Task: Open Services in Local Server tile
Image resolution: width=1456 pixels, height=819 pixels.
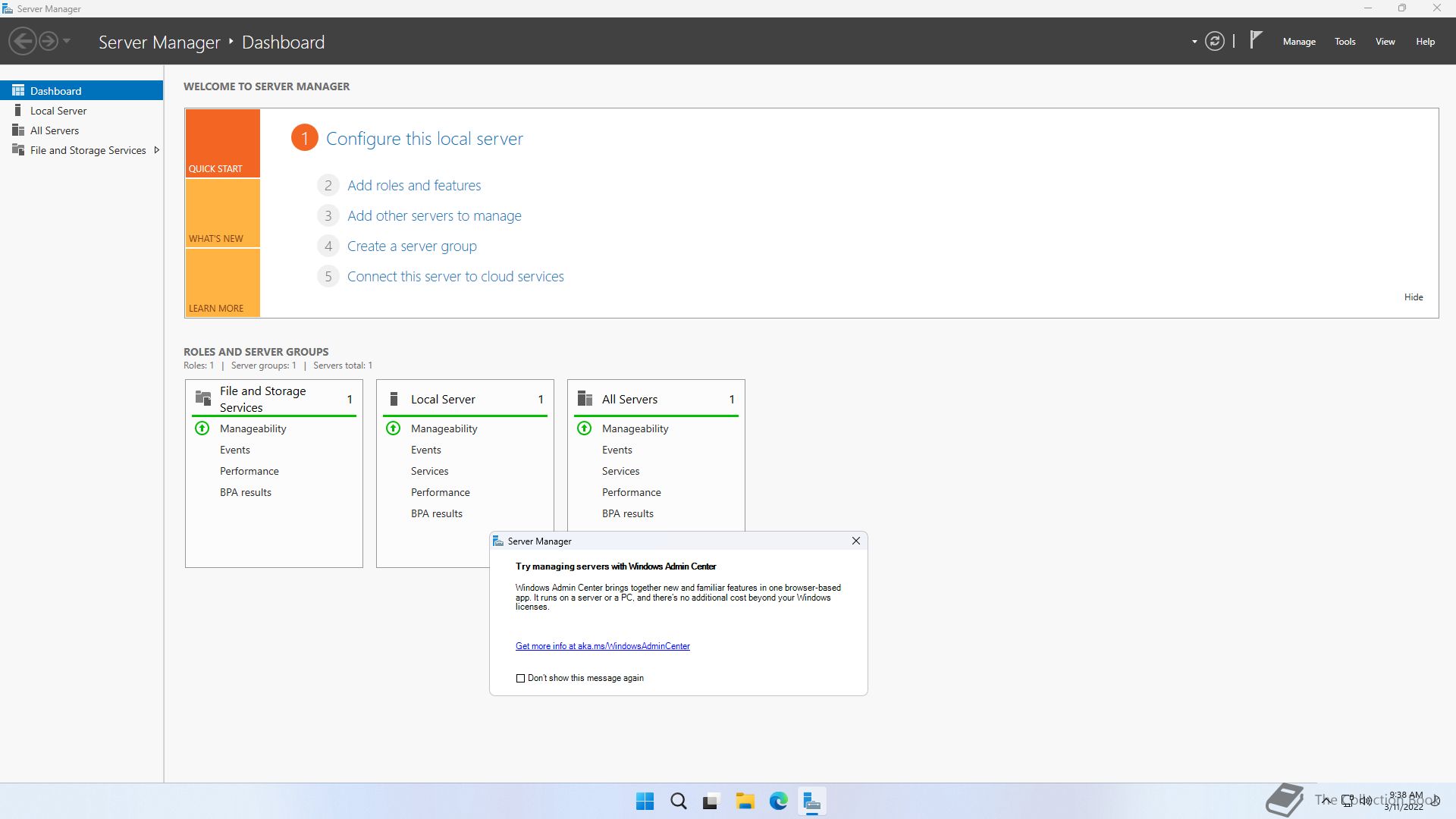Action: pos(430,471)
